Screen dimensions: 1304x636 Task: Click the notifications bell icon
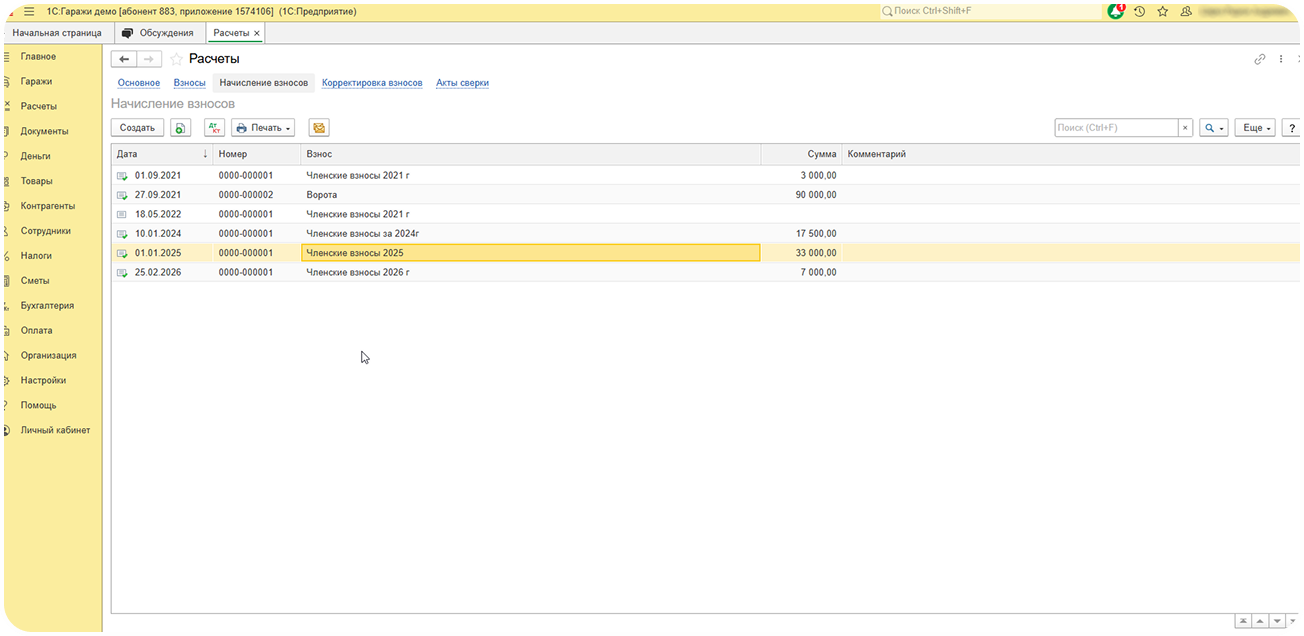[x=1116, y=11]
